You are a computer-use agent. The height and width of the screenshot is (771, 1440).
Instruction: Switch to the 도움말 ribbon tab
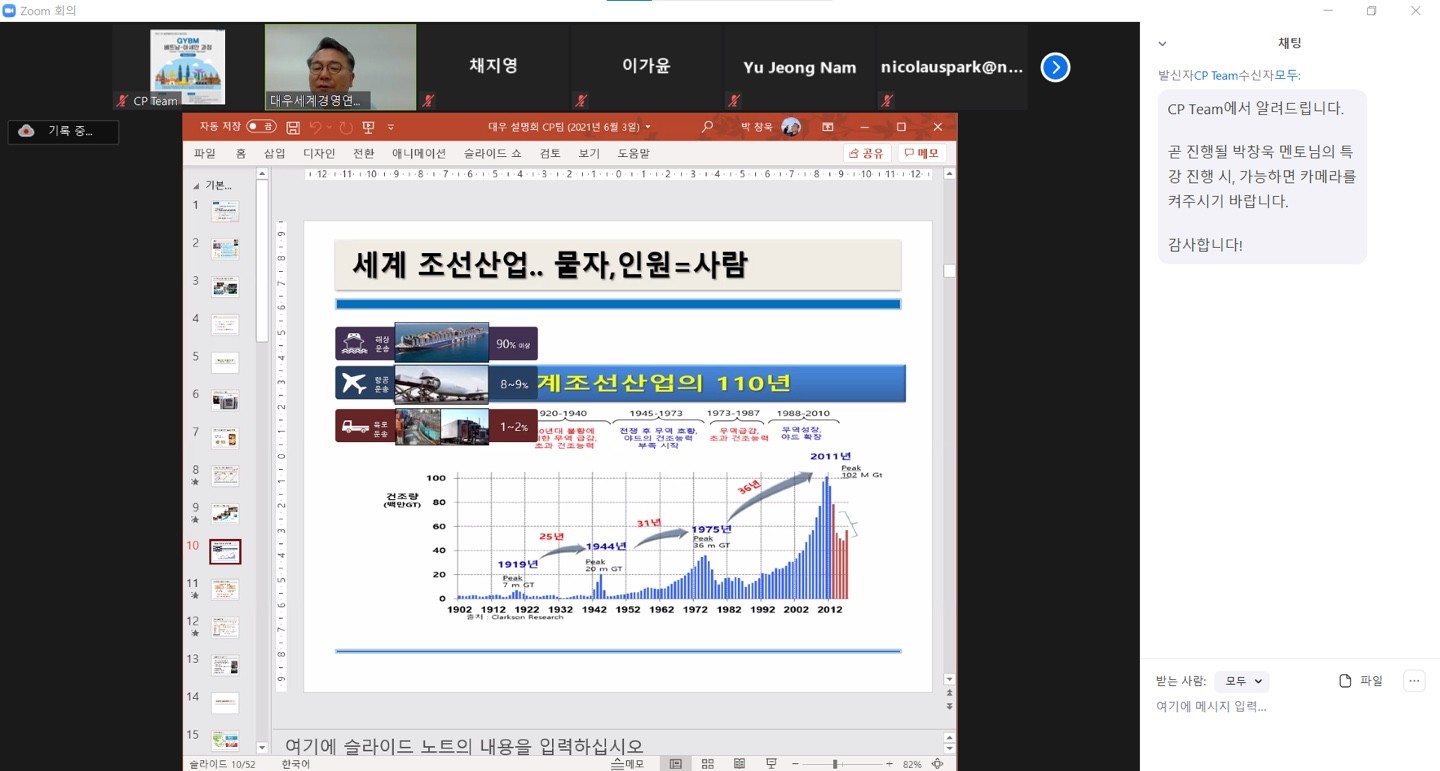click(x=633, y=153)
